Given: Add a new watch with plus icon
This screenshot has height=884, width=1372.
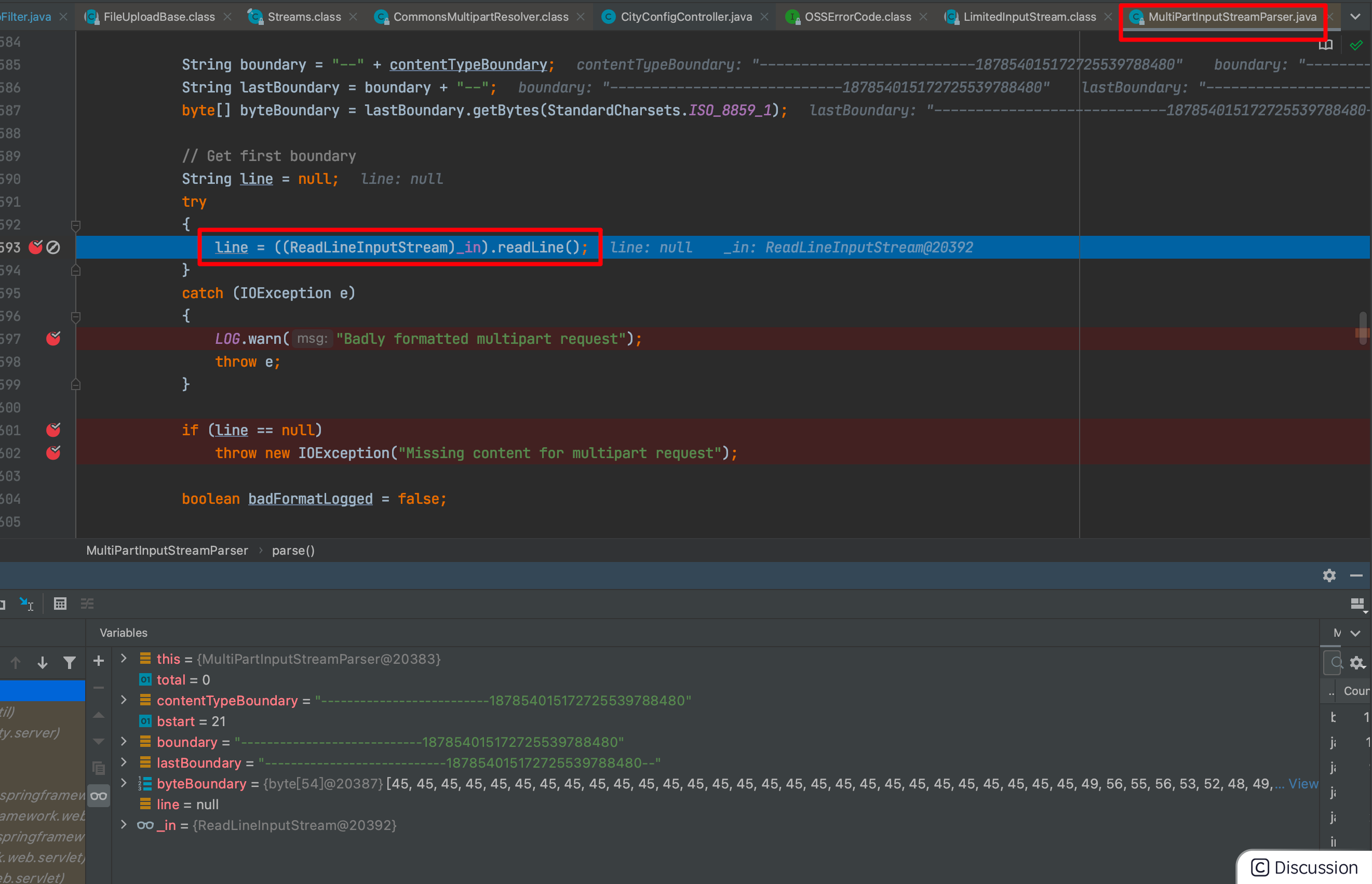Looking at the screenshot, I should click(99, 661).
